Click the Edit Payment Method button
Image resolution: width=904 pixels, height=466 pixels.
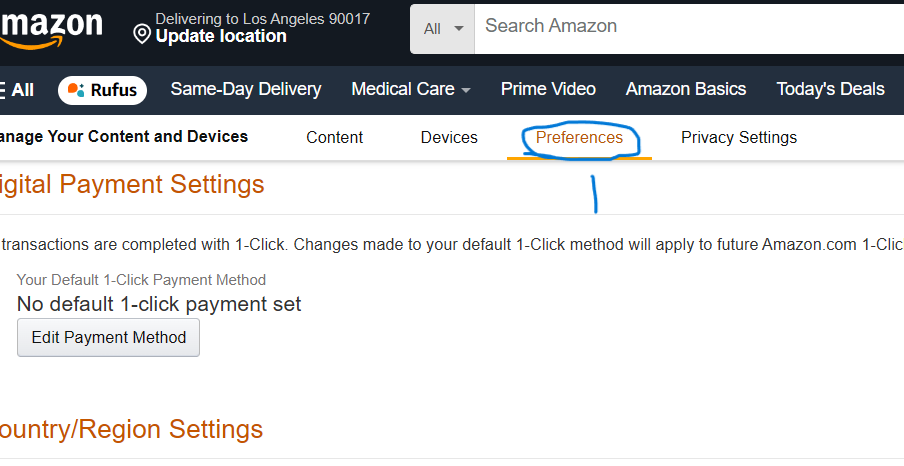[x=109, y=338]
